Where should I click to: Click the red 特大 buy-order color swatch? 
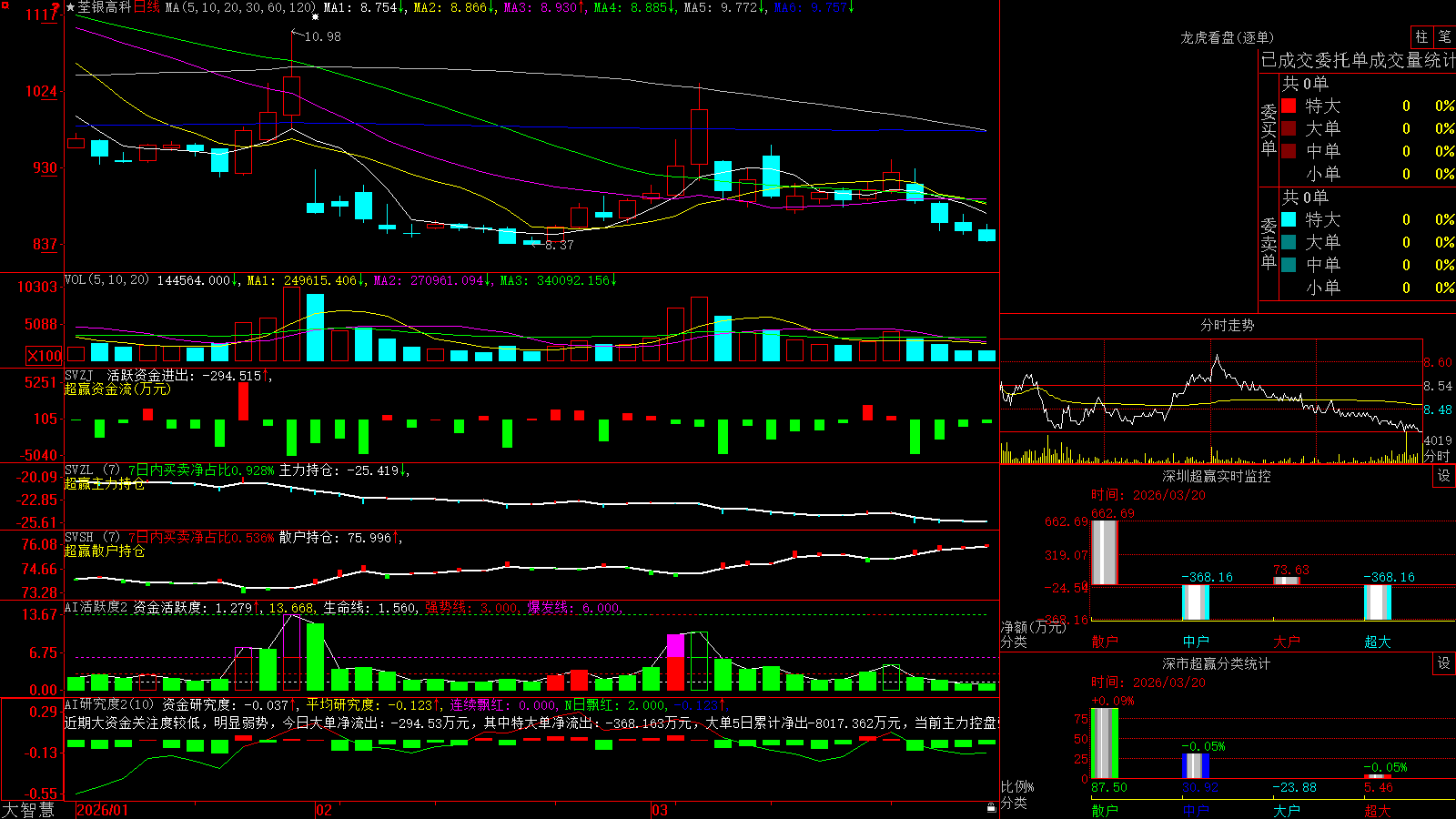pyautogui.click(x=1289, y=106)
